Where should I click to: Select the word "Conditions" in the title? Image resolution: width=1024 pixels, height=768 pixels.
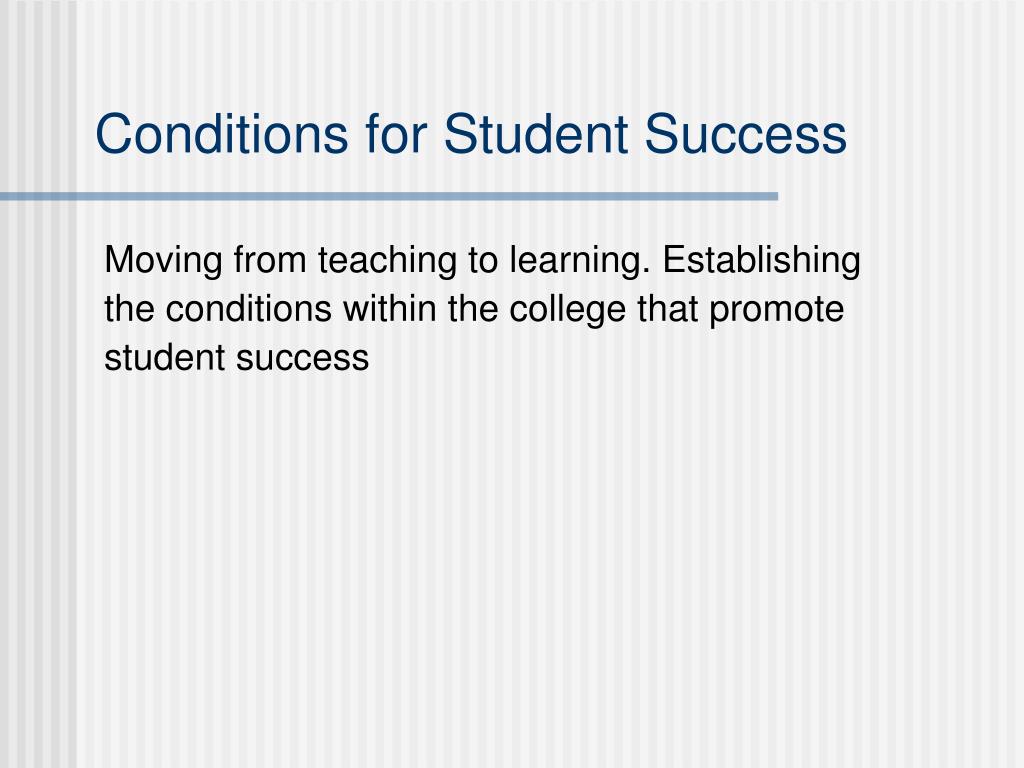point(221,134)
